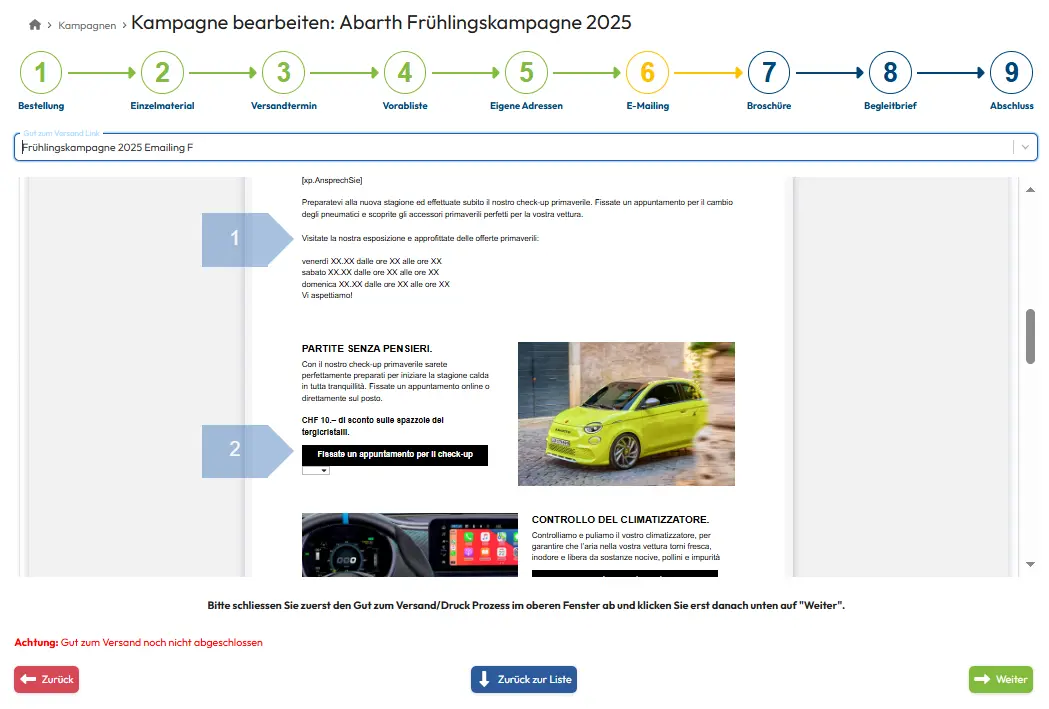Click the 'Vi aspettiamo!' line
The image size is (1049, 709).
click(x=327, y=296)
